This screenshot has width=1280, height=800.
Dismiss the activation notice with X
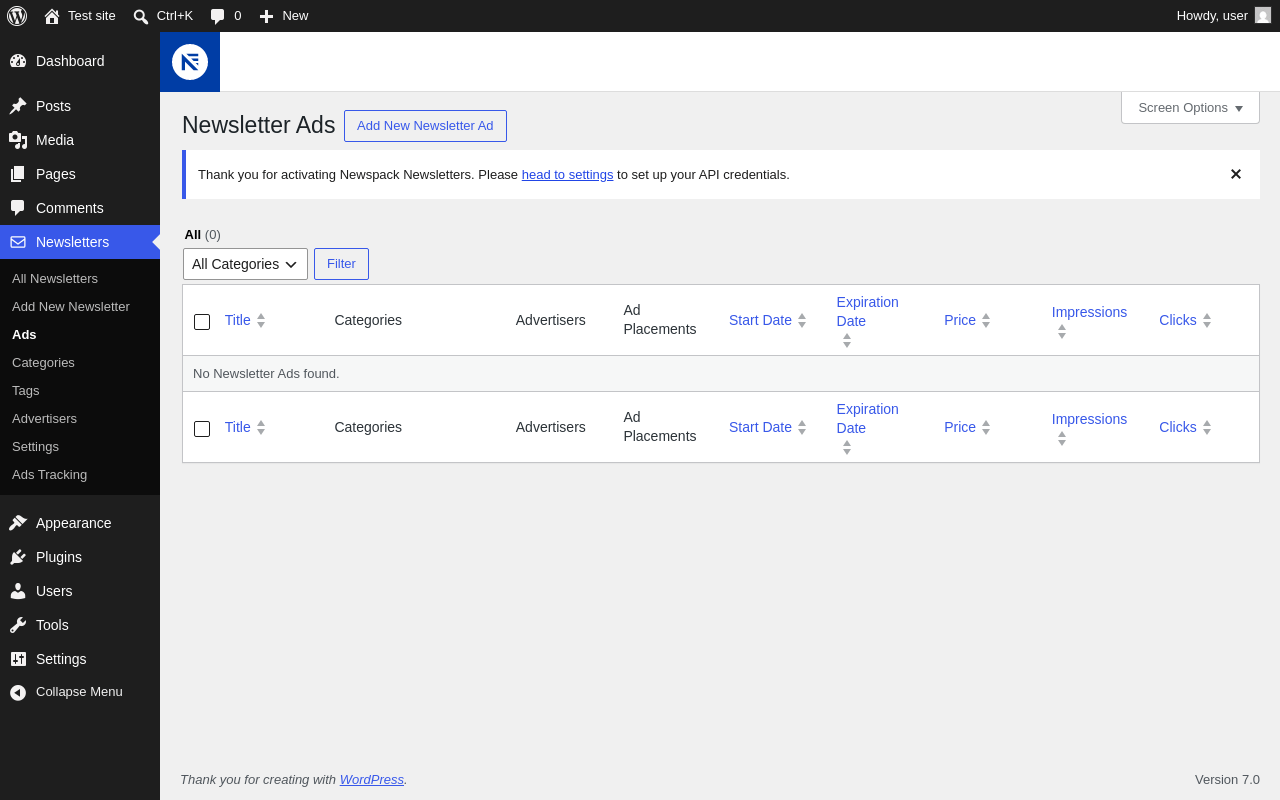(1236, 174)
